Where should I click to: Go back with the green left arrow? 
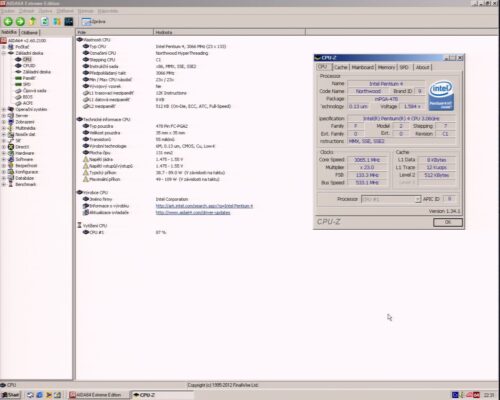8,22
